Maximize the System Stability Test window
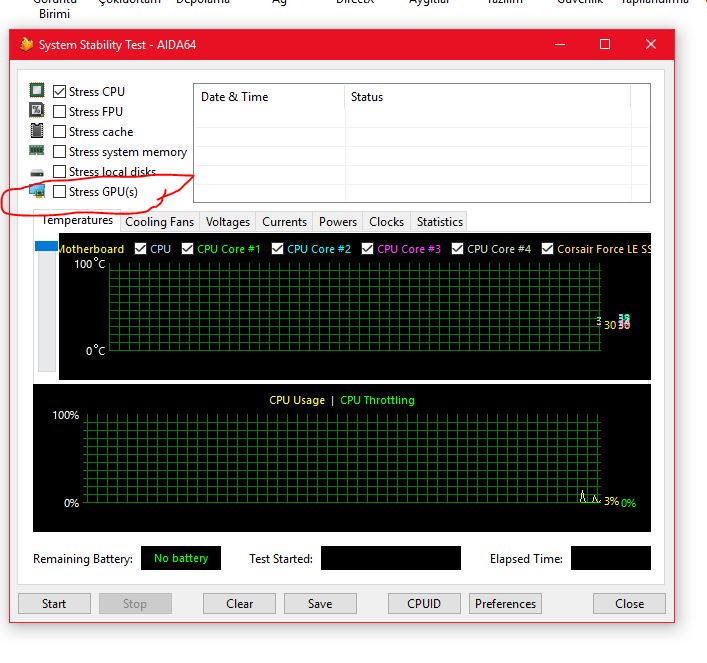Viewport: 707px width, 663px height. click(605, 44)
